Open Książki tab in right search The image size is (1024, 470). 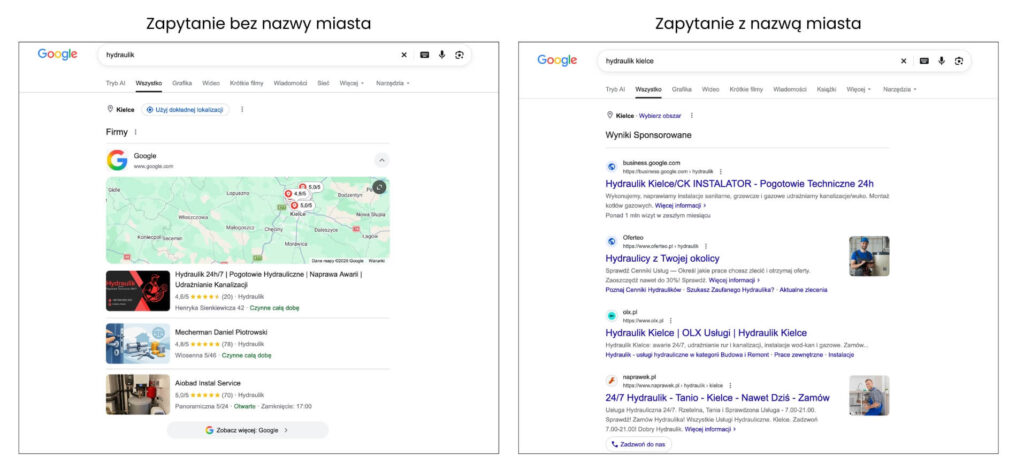(826, 89)
